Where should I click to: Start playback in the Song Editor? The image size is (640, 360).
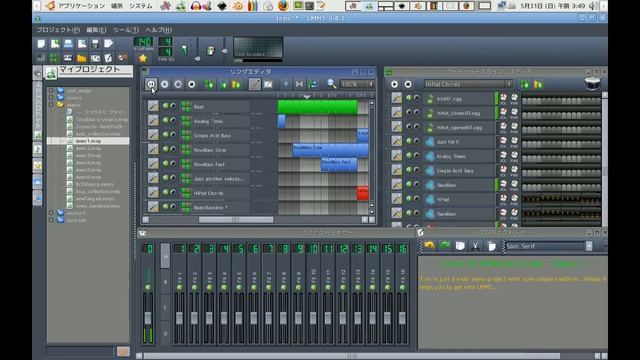coord(151,84)
